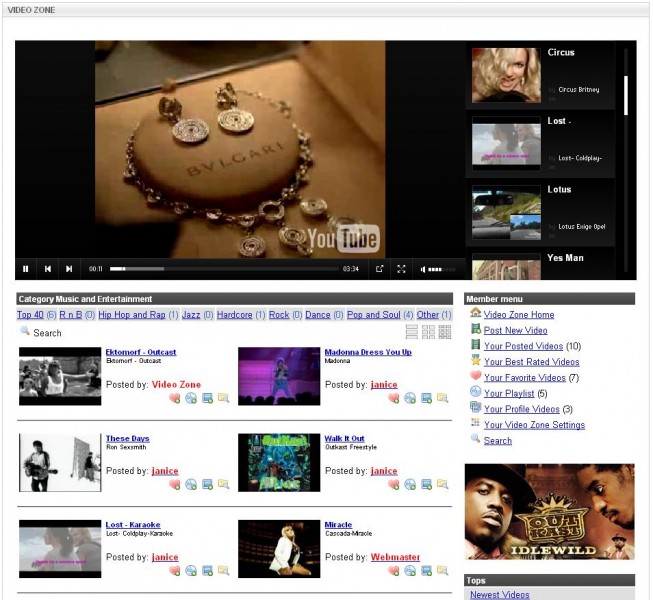Open the R n B category

[x=71, y=315]
